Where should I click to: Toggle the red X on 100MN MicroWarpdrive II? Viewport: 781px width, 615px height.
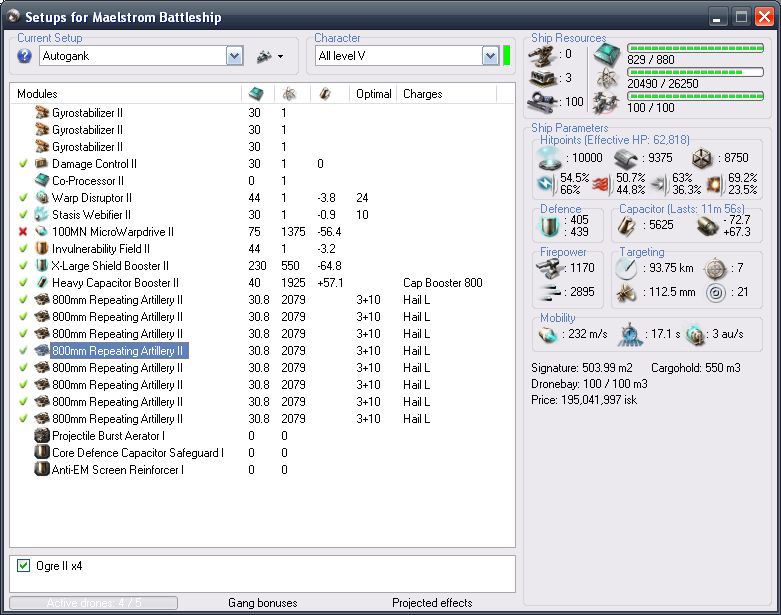(x=23, y=232)
